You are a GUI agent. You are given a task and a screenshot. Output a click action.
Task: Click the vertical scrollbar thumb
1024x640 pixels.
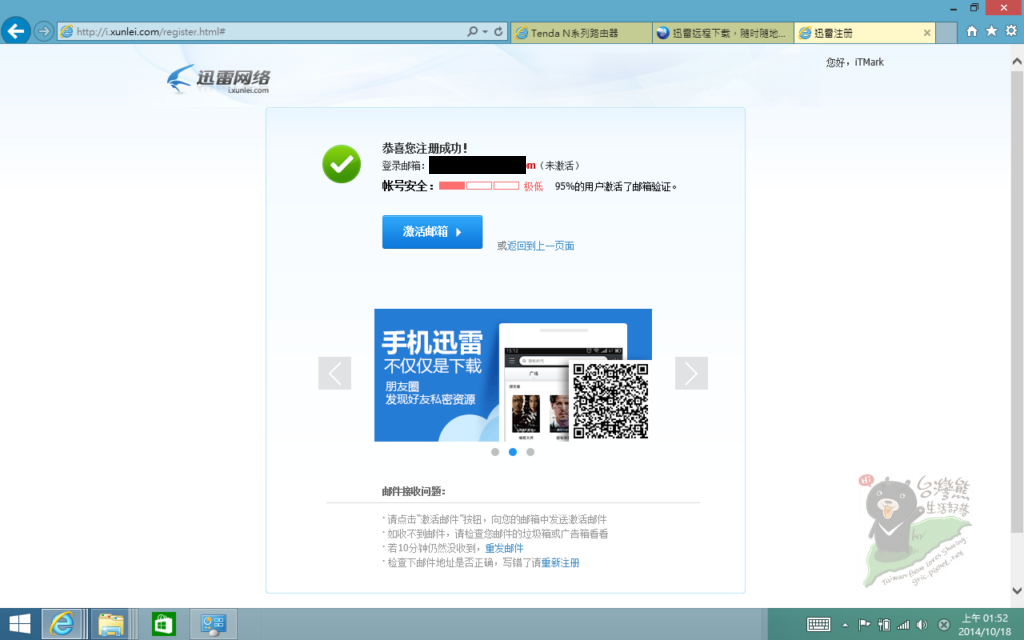tap(1017, 300)
